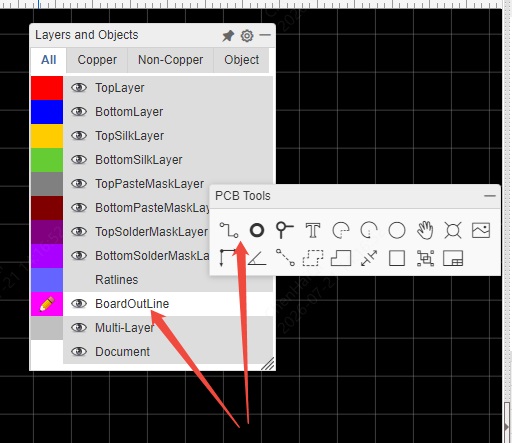
Task: Click the Ratlines color swatch
Action: pos(47,280)
